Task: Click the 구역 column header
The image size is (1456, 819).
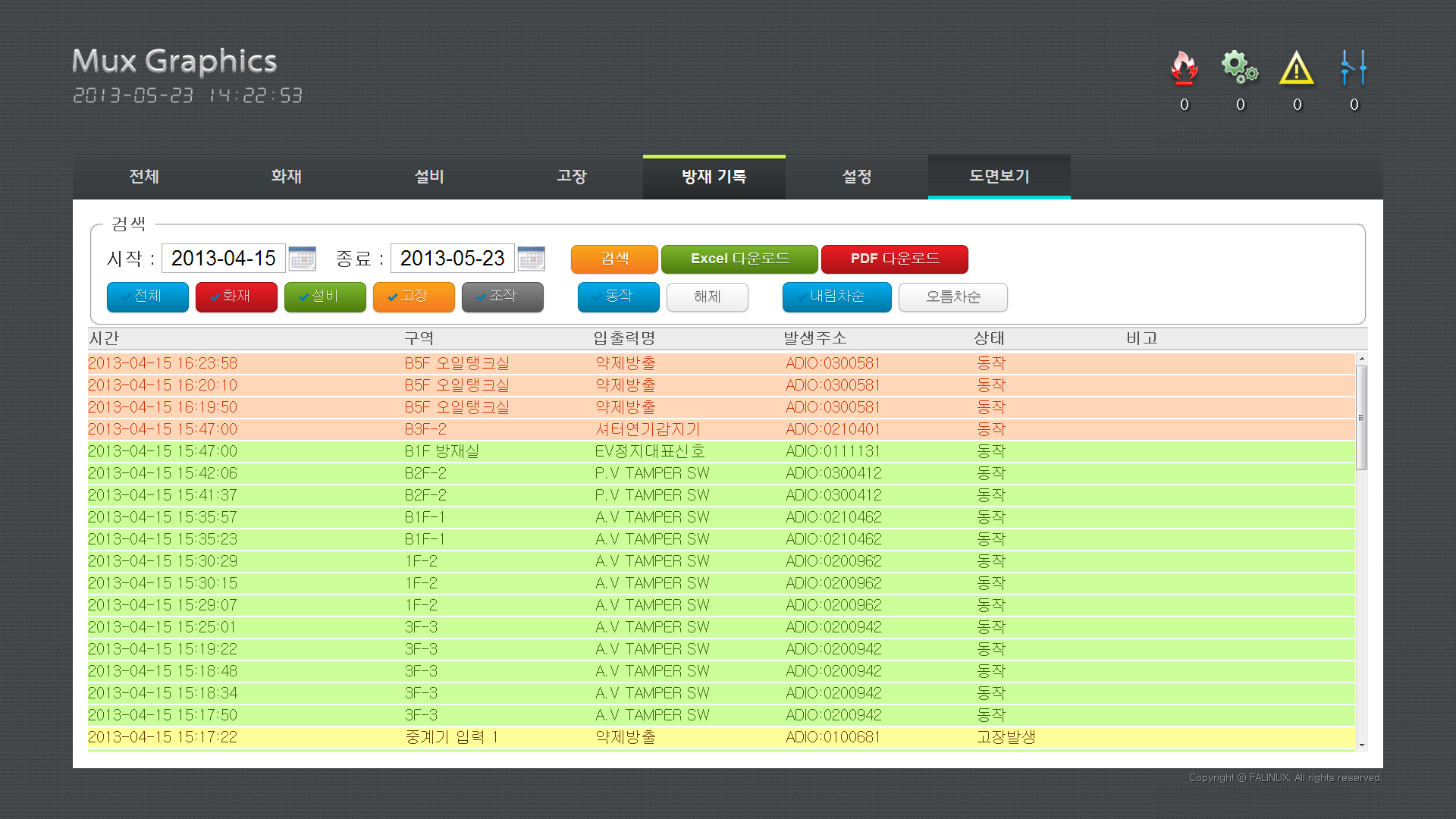Action: click(419, 338)
